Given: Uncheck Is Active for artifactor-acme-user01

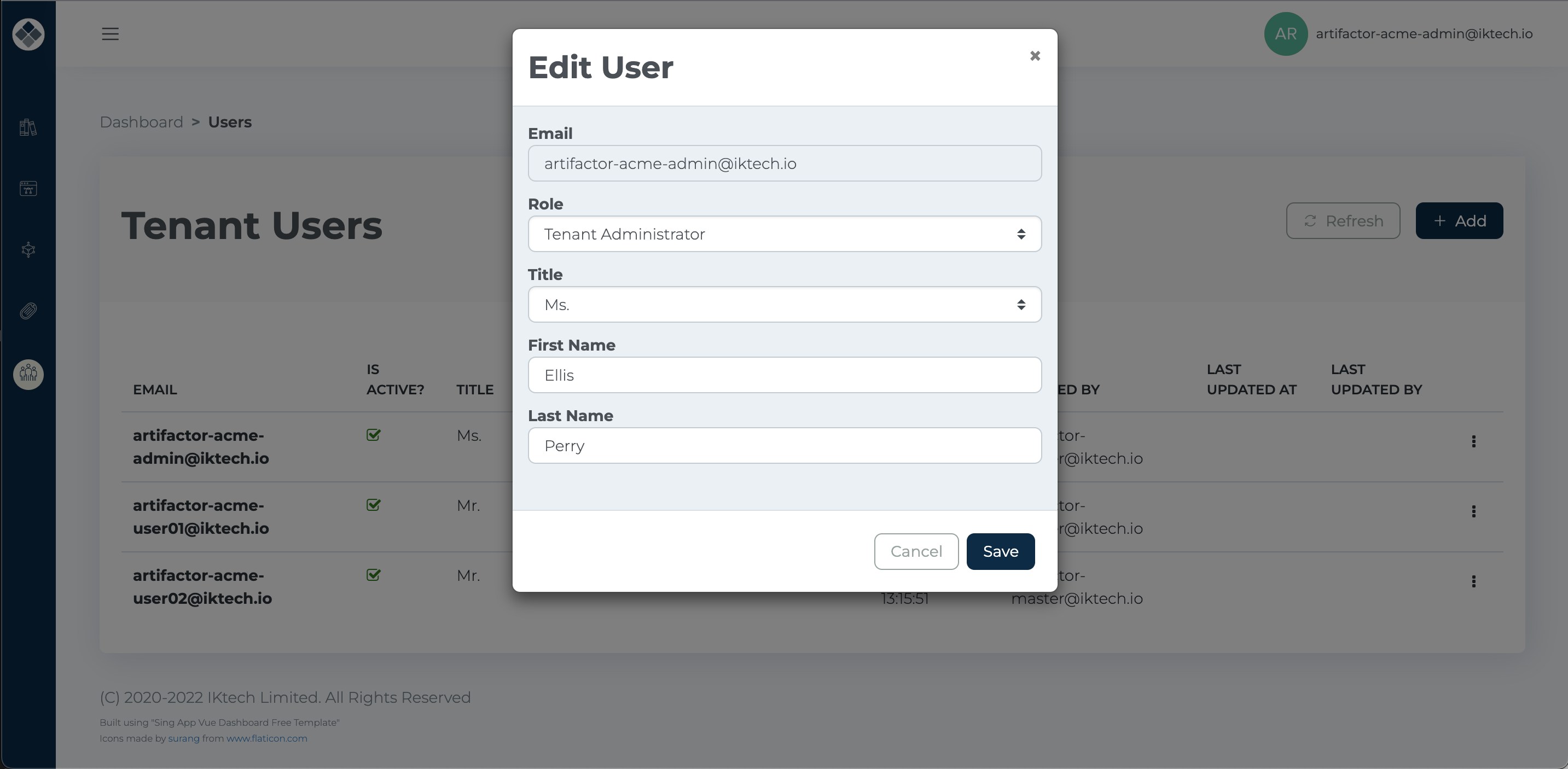Looking at the screenshot, I should [x=373, y=505].
